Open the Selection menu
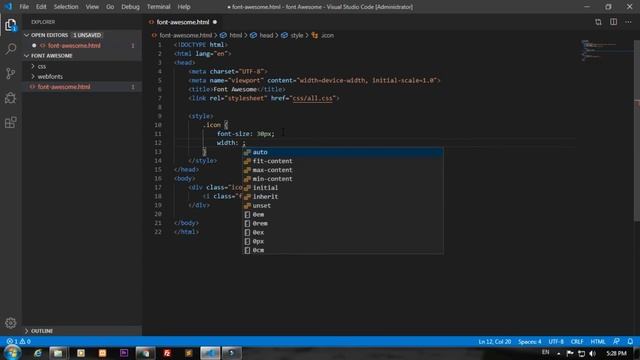This screenshot has width=640, height=360. 66,7
